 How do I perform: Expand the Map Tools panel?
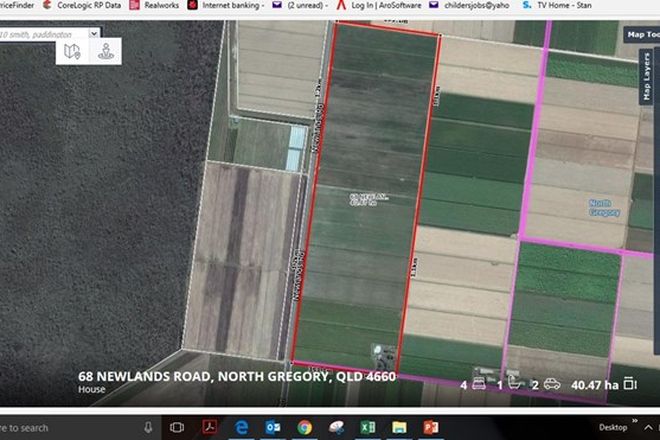click(641, 34)
